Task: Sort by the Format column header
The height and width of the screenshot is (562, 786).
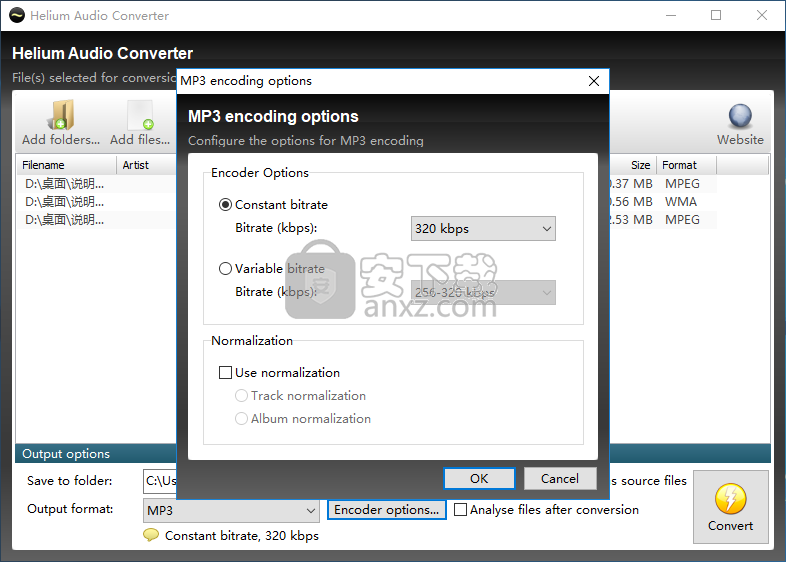Action: (687, 165)
